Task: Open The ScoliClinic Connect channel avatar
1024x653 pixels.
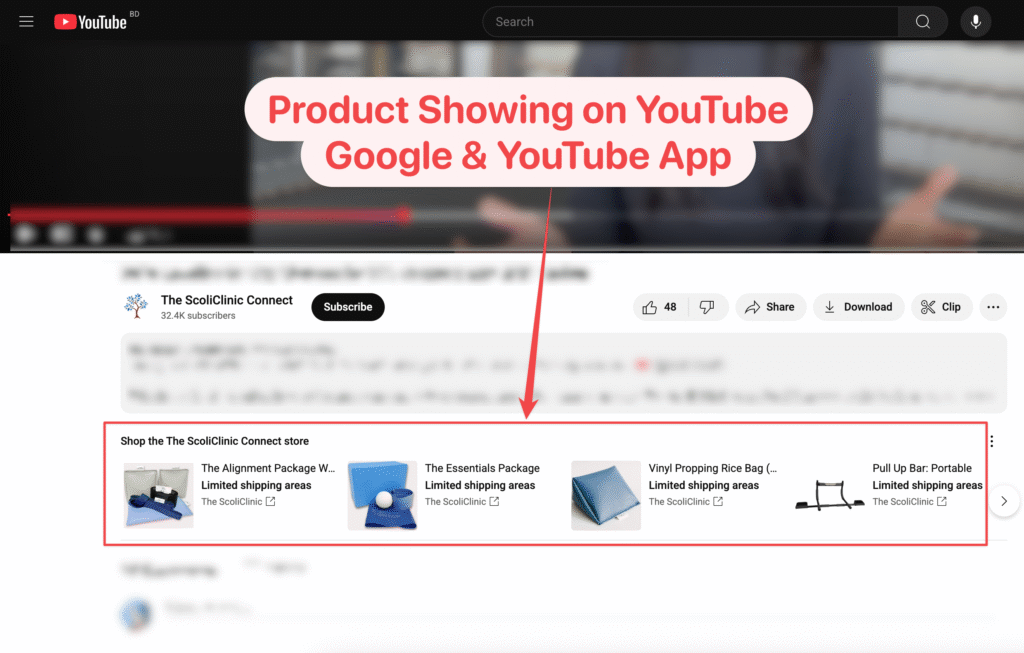Action: 136,306
